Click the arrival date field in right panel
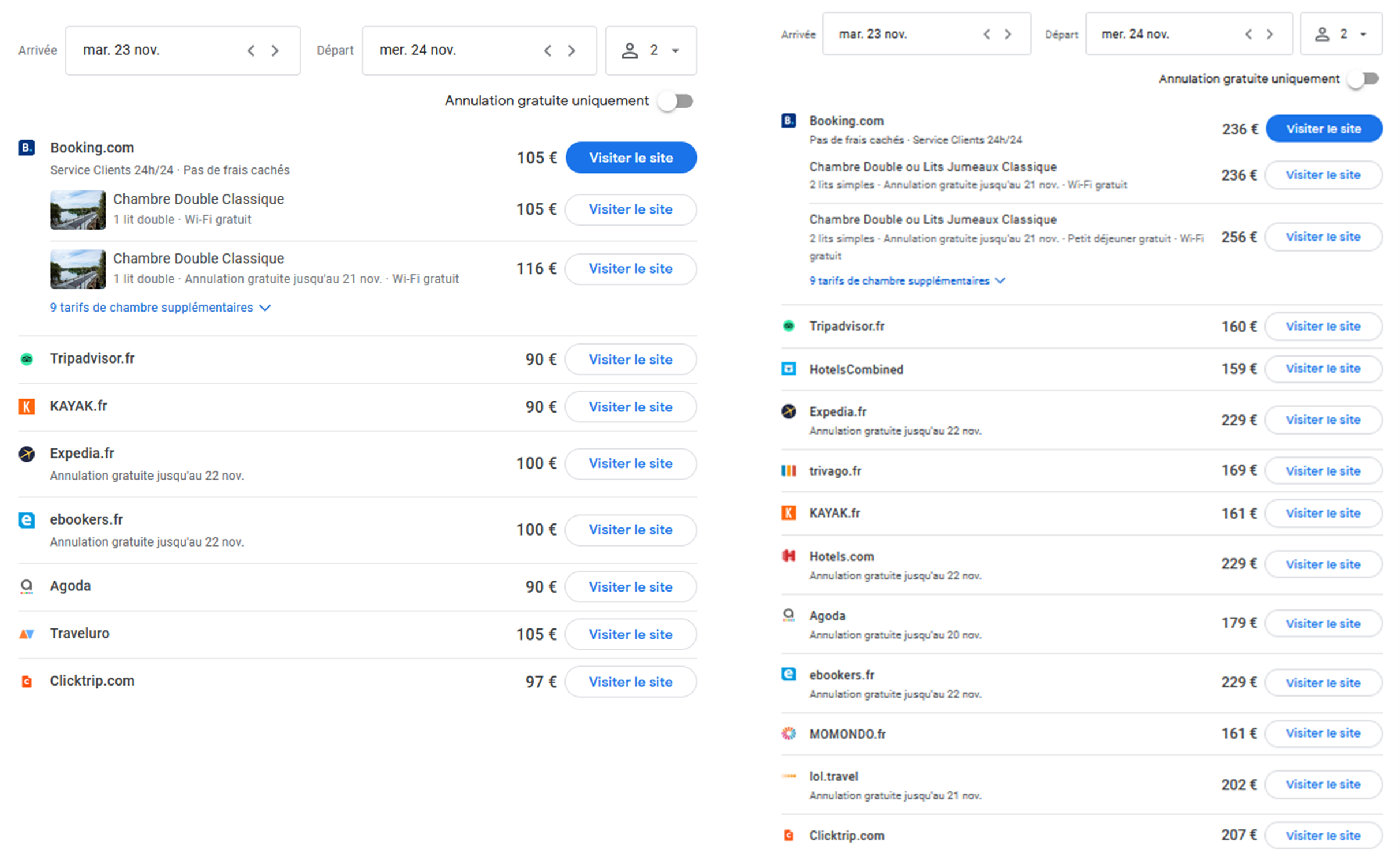Screen dimensions: 1400x857 927,34
